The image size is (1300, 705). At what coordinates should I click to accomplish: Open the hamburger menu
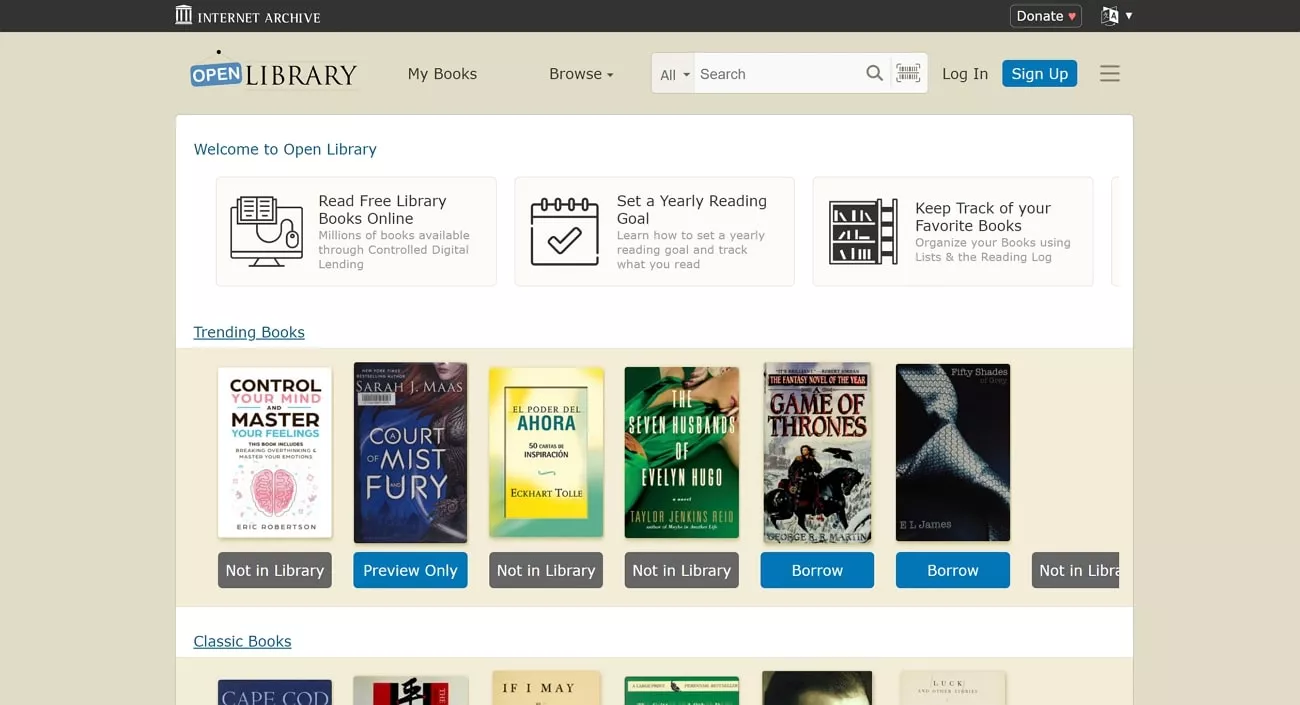1110,73
